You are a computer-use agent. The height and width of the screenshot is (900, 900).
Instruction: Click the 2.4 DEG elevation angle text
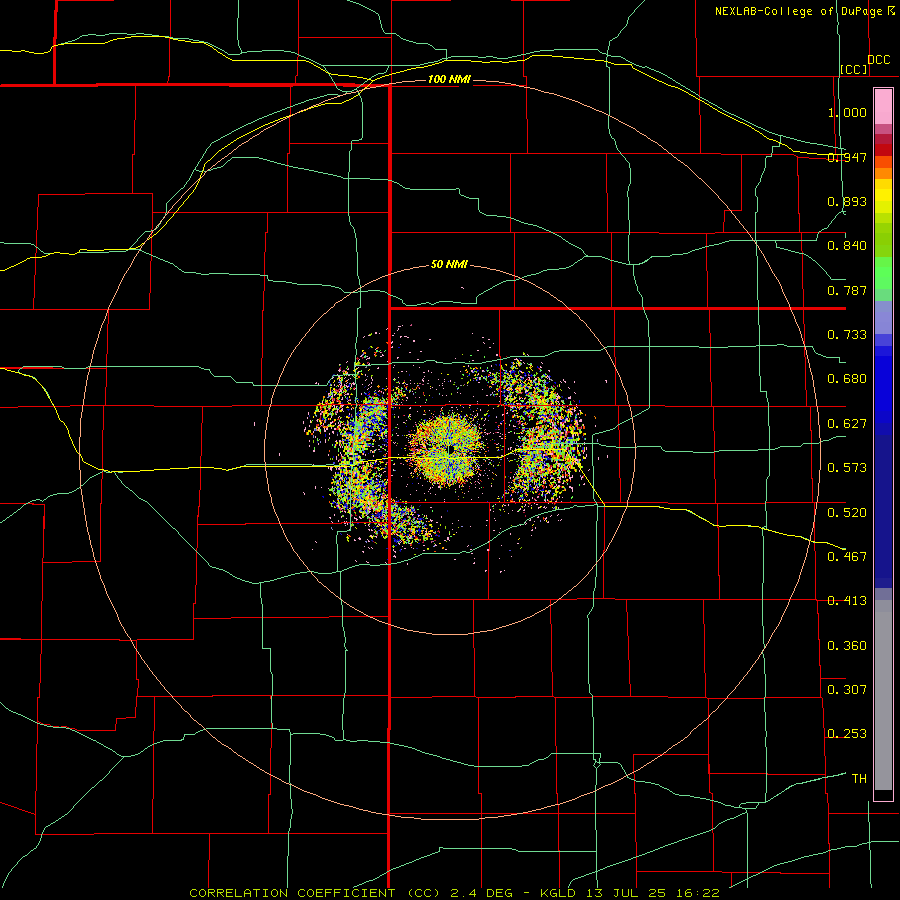[x=481, y=893]
